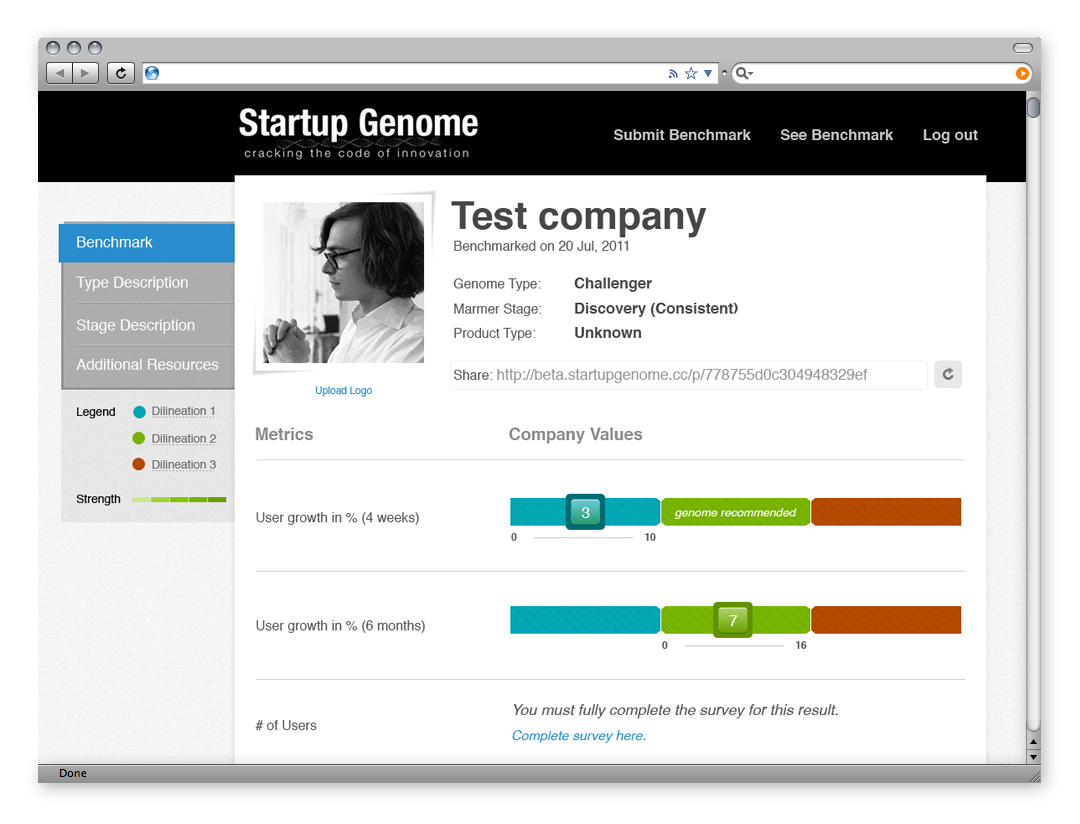Open the Complete survey here link
Viewport: 1080px width, 824px height.
pos(579,736)
